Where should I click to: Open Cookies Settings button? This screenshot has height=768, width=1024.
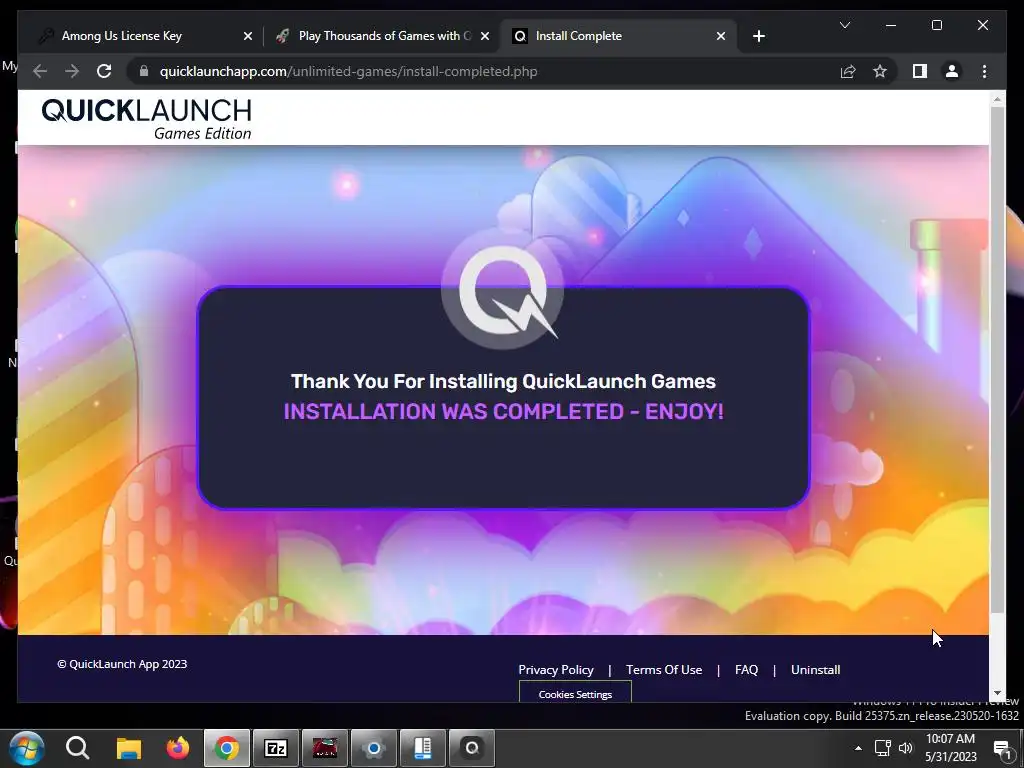[x=575, y=693]
